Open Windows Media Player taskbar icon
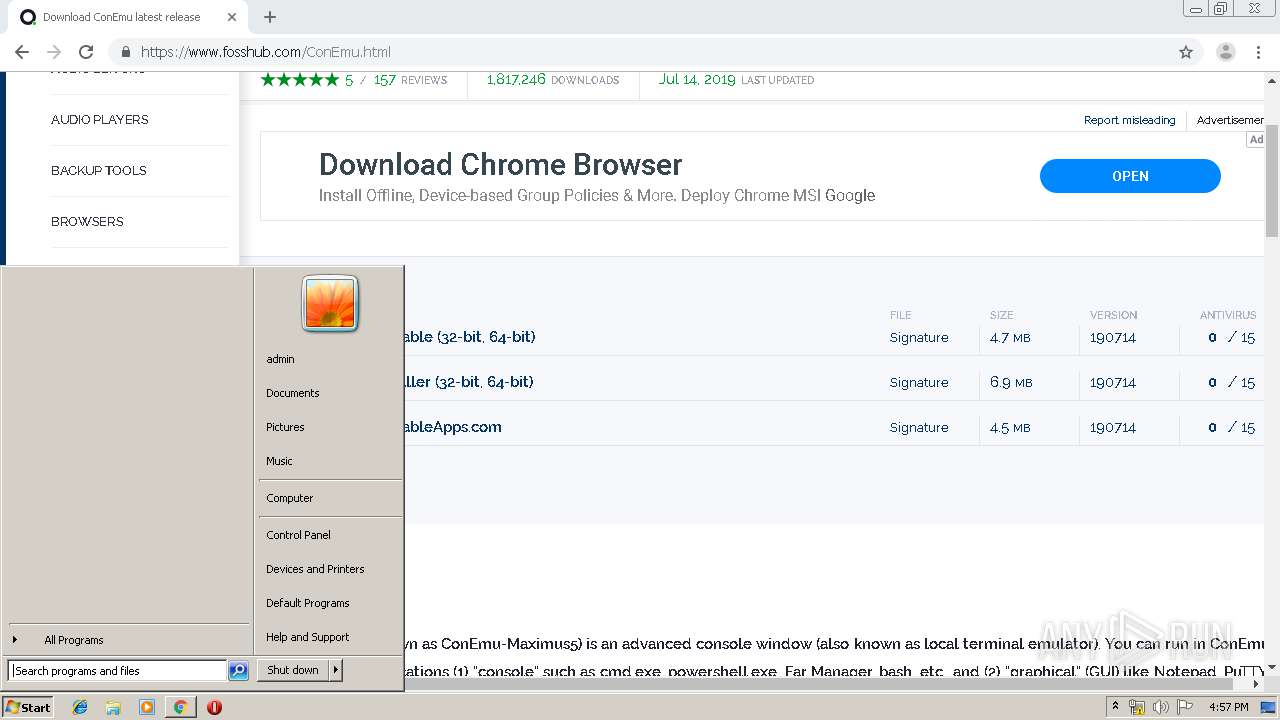 147,707
